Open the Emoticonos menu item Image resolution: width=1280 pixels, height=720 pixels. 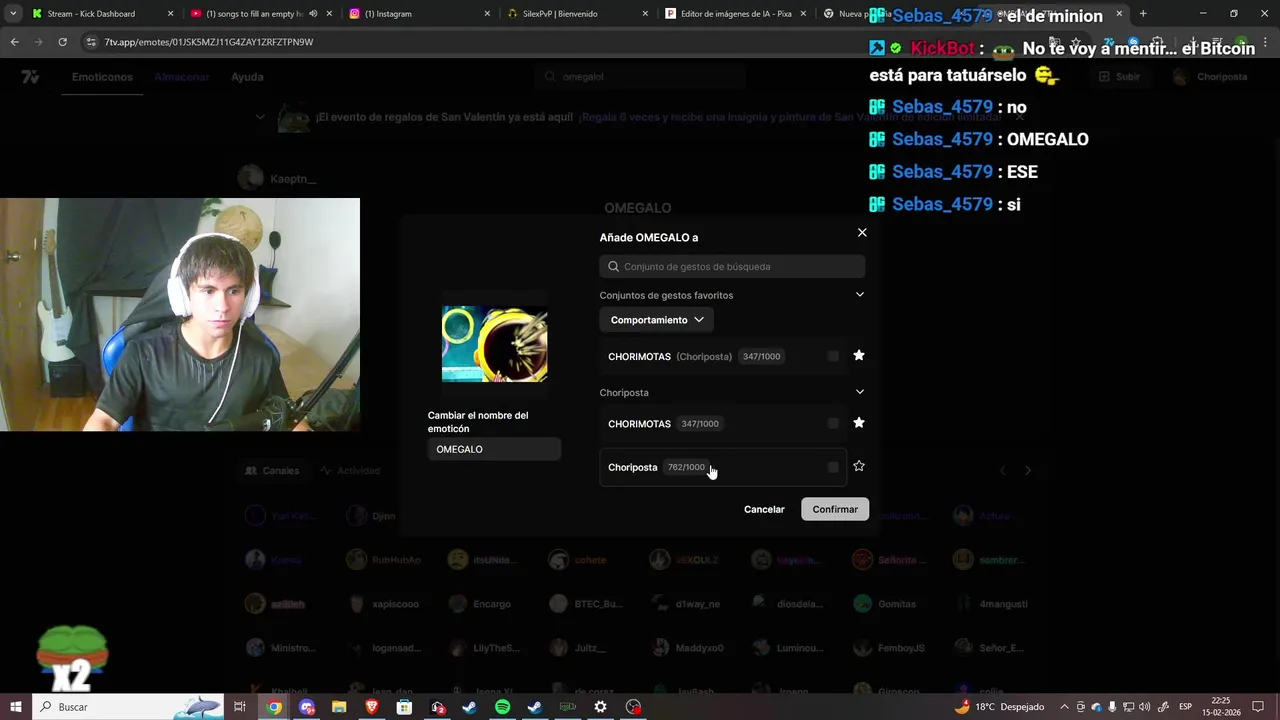(102, 77)
